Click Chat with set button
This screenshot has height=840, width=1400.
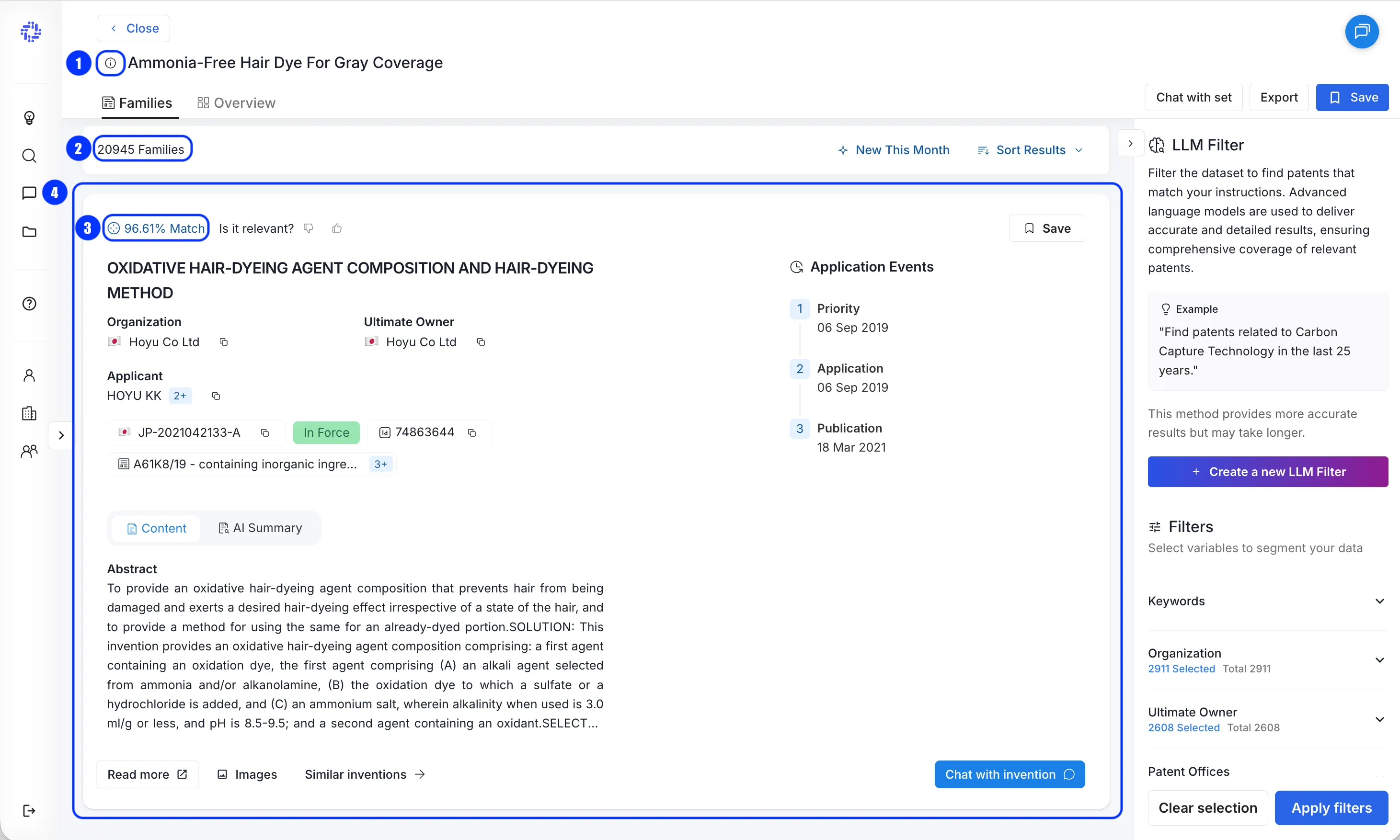1193,97
